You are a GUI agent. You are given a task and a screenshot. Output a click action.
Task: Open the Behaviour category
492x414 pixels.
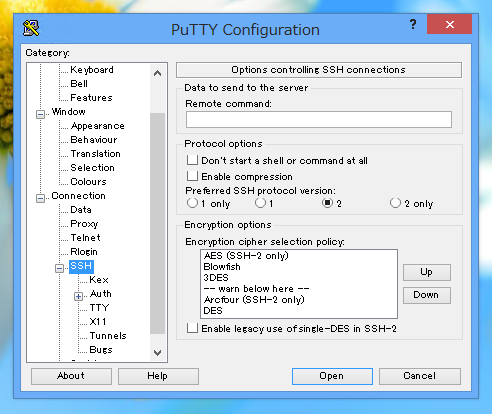(94, 140)
